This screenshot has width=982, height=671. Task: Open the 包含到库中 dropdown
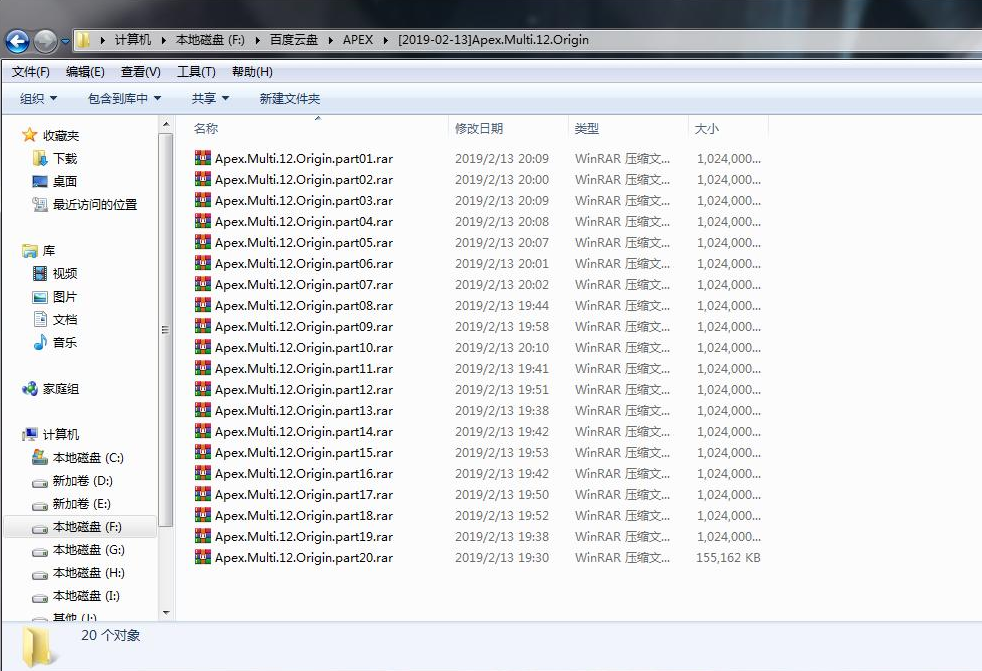[x=125, y=98]
